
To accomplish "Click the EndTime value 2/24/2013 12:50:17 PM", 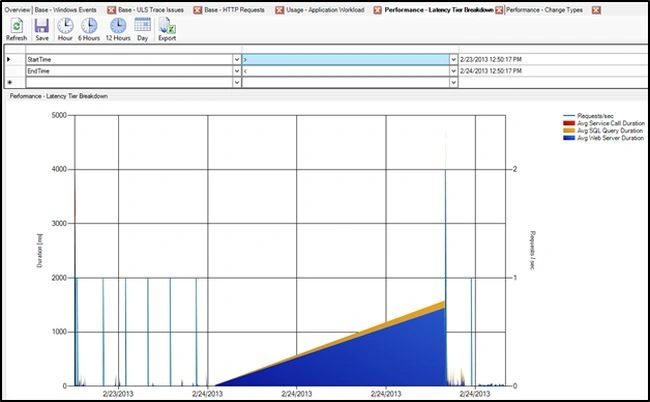I will (x=491, y=71).
